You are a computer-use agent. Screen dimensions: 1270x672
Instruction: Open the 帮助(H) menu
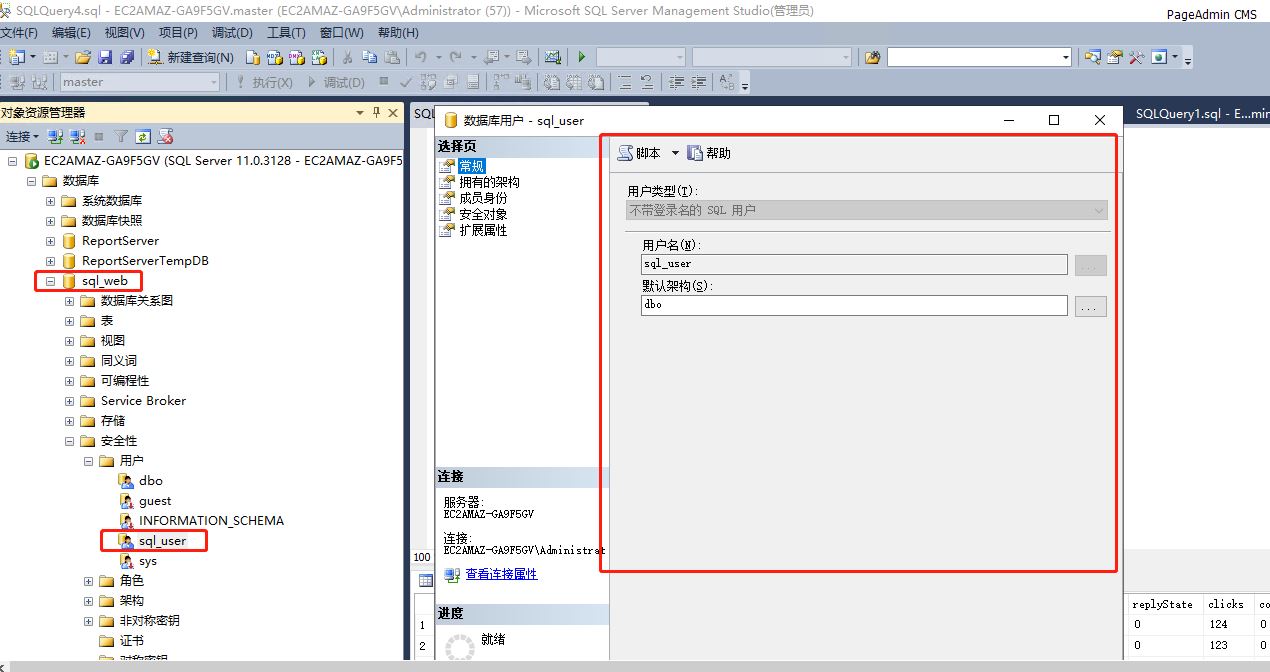tap(397, 33)
